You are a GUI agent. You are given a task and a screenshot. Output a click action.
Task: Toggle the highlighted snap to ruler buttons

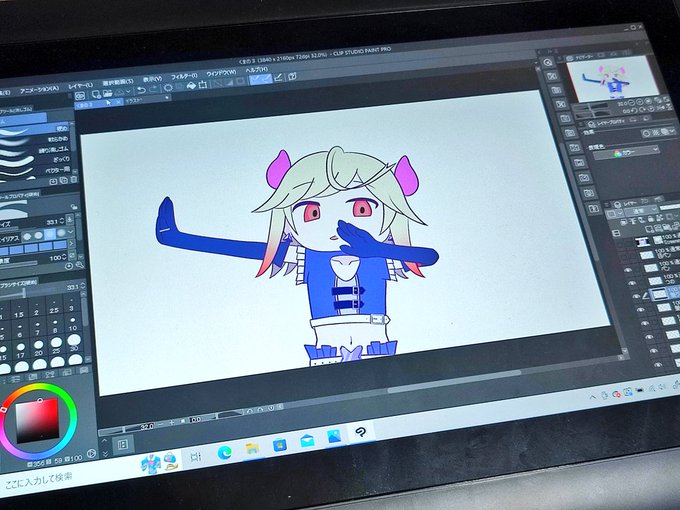pos(261,79)
